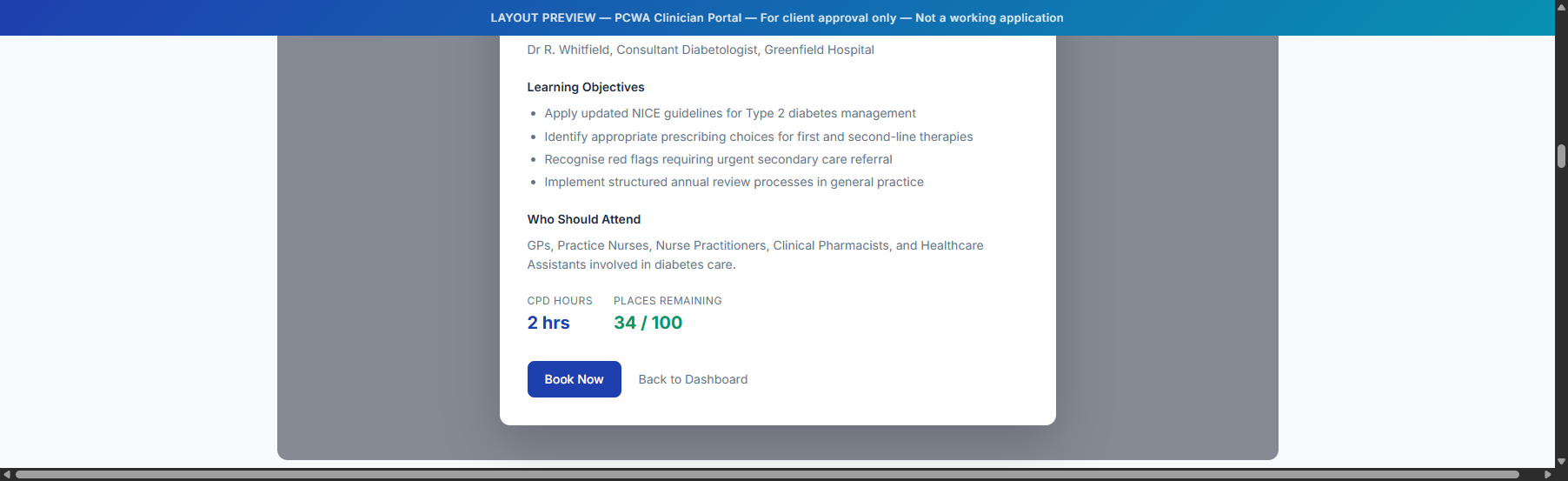The image size is (1568, 481).
Task: Click the red flags referral objective
Action: (x=718, y=159)
